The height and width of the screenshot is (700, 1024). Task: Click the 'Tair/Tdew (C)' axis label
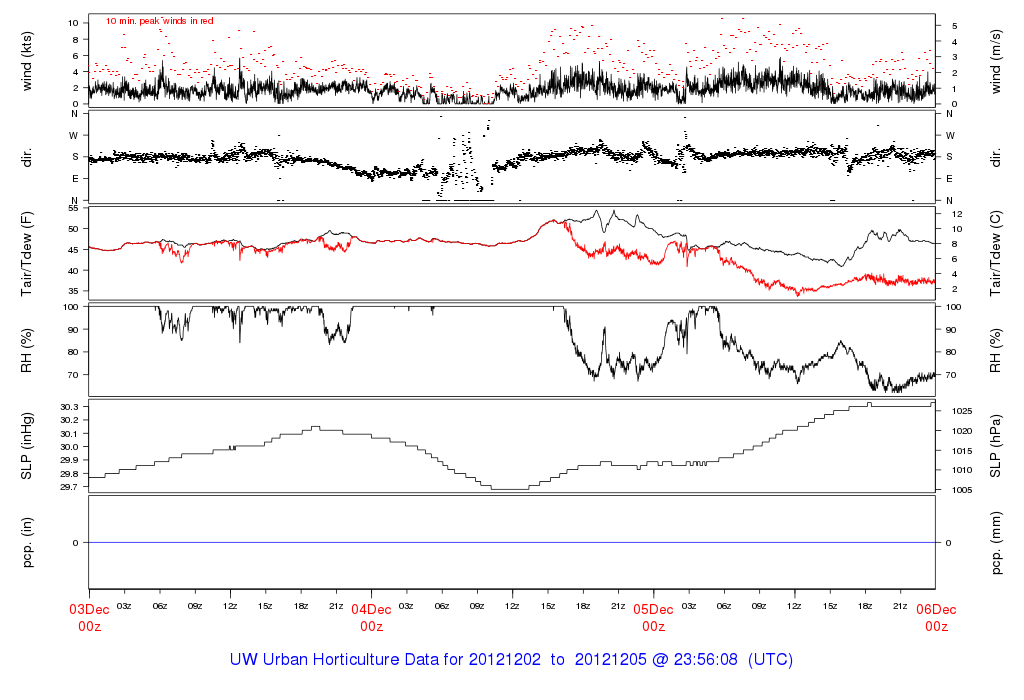995,253
